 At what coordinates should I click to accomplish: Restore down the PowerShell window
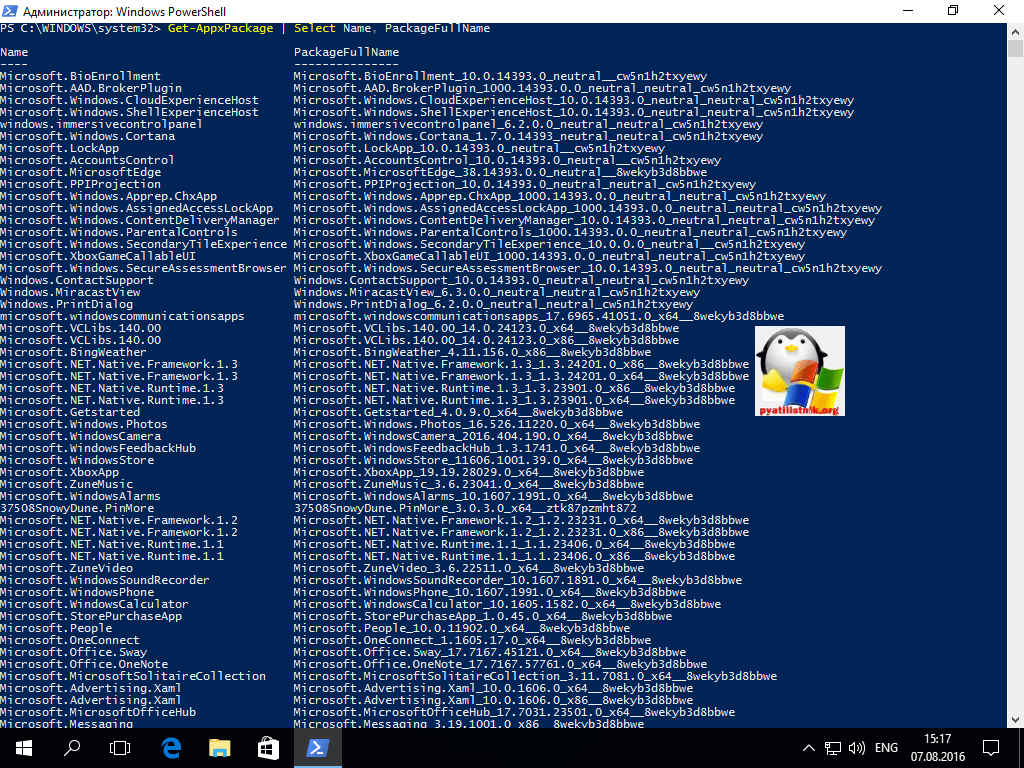point(953,10)
